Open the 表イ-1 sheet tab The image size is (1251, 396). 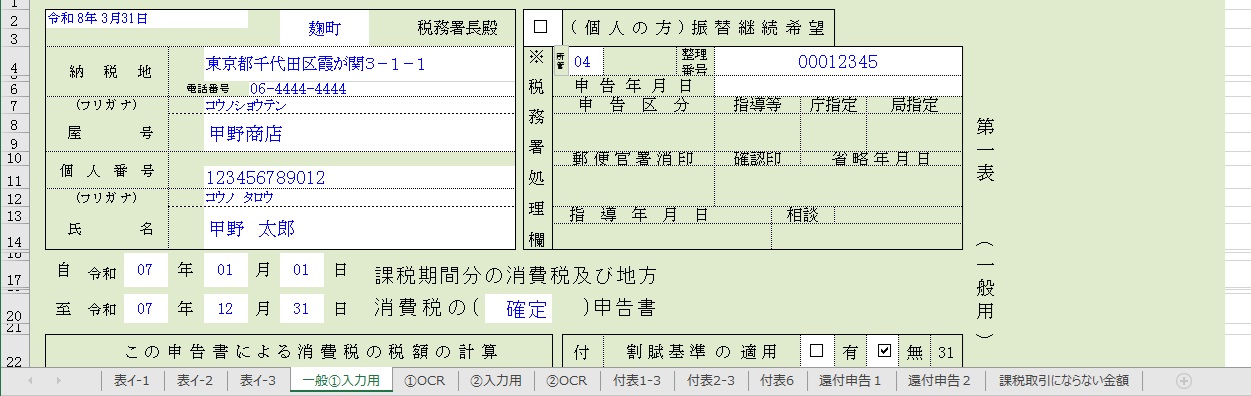[x=132, y=380]
